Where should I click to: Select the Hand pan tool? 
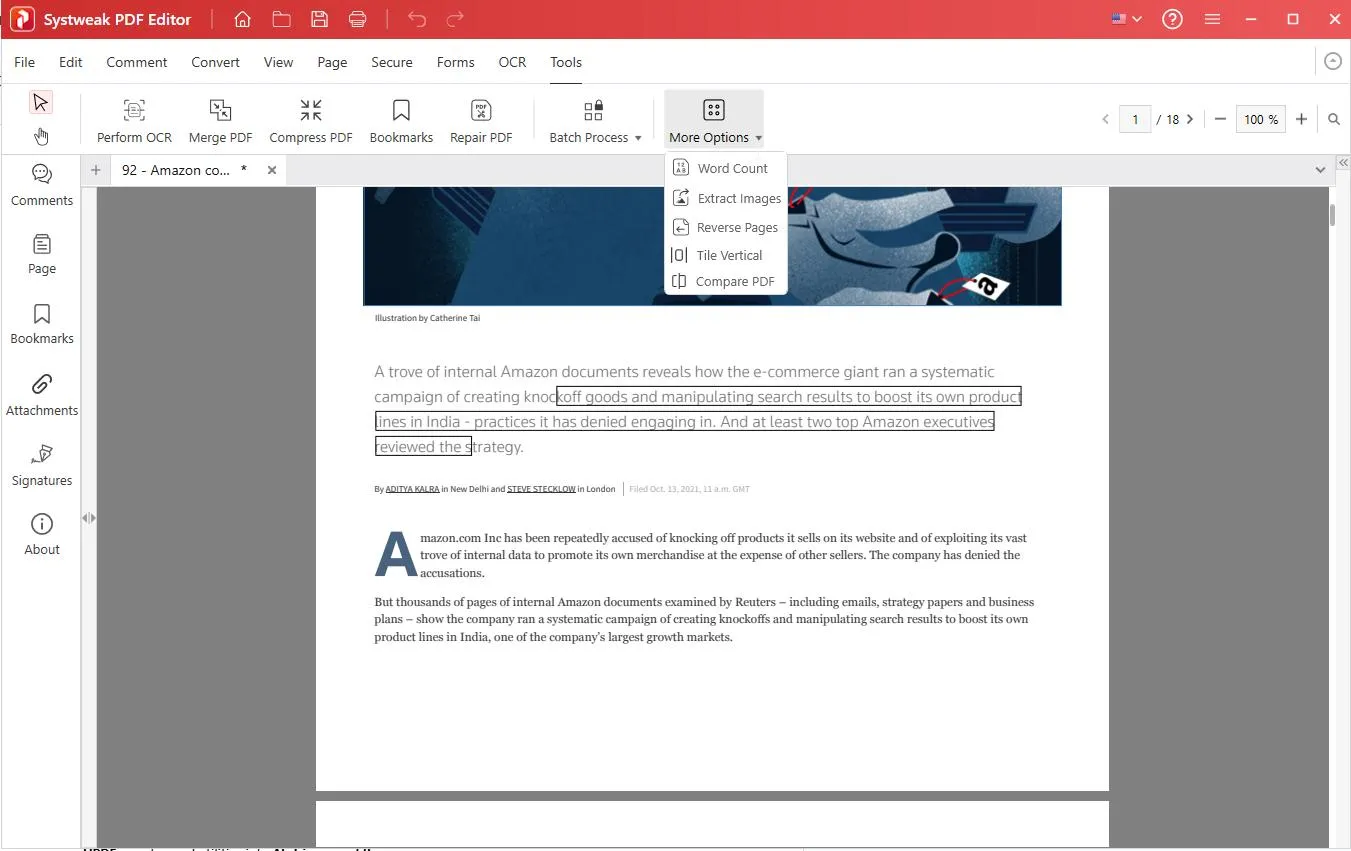pos(40,136)
